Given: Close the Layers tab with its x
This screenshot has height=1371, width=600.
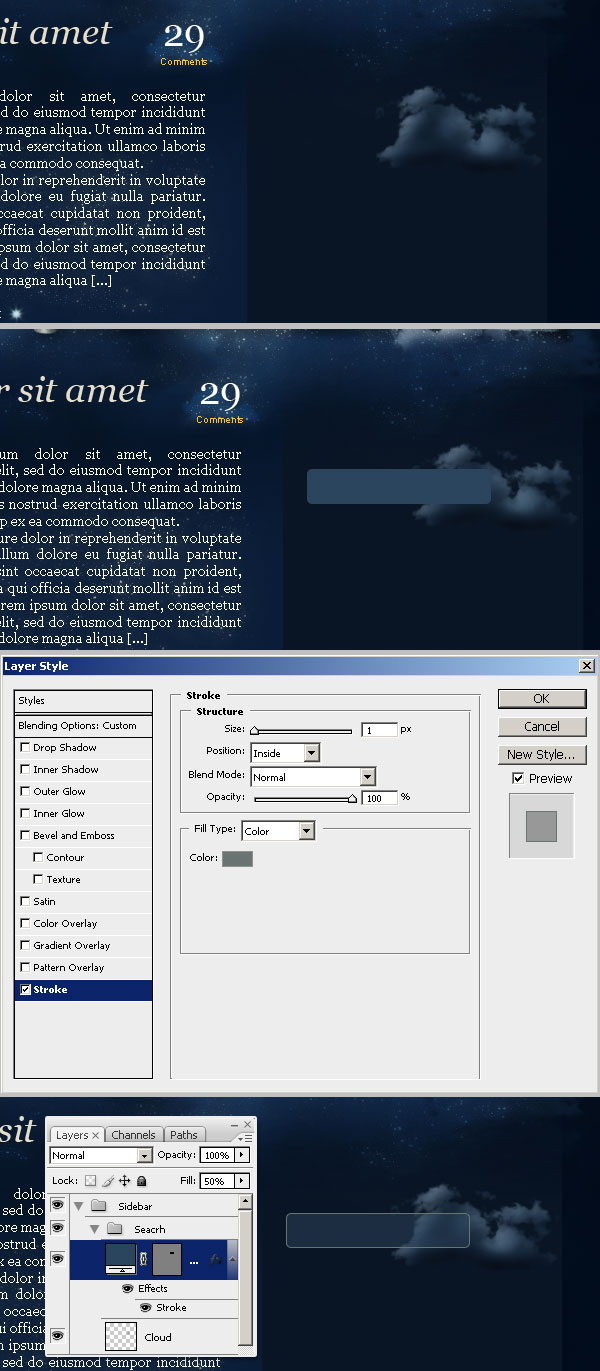Looking at the screenshot, I should [x=96, y=1135].
